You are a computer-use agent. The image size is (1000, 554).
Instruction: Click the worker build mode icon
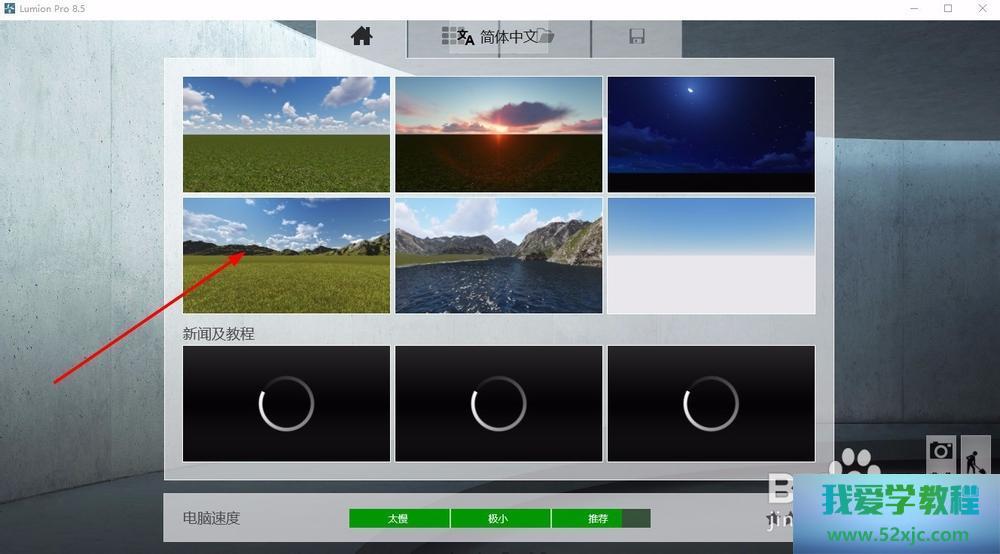pos(975,456)
